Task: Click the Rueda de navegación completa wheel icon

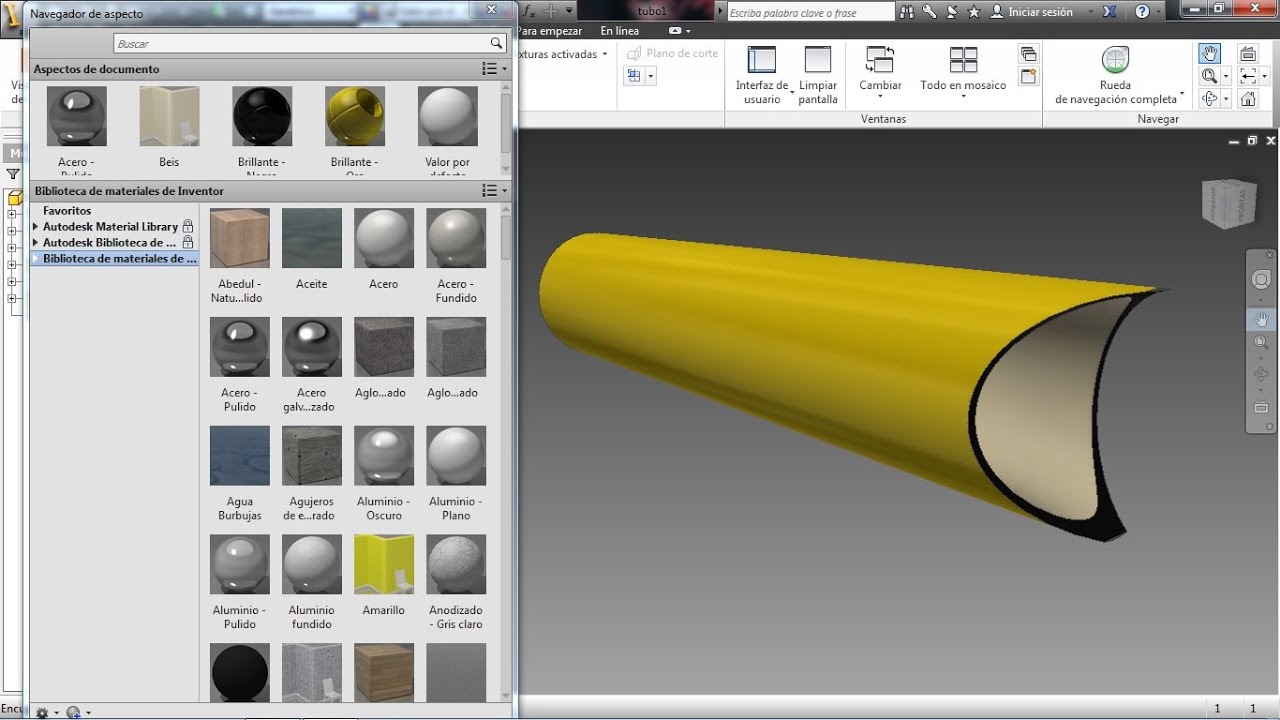Action: click(x=1115, y=60)
